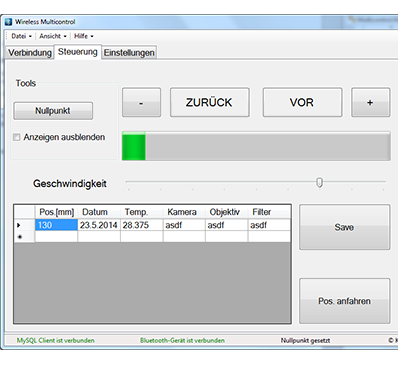Click the minus step button
This screenshot has height=365, width=398.
coord(141,102)
